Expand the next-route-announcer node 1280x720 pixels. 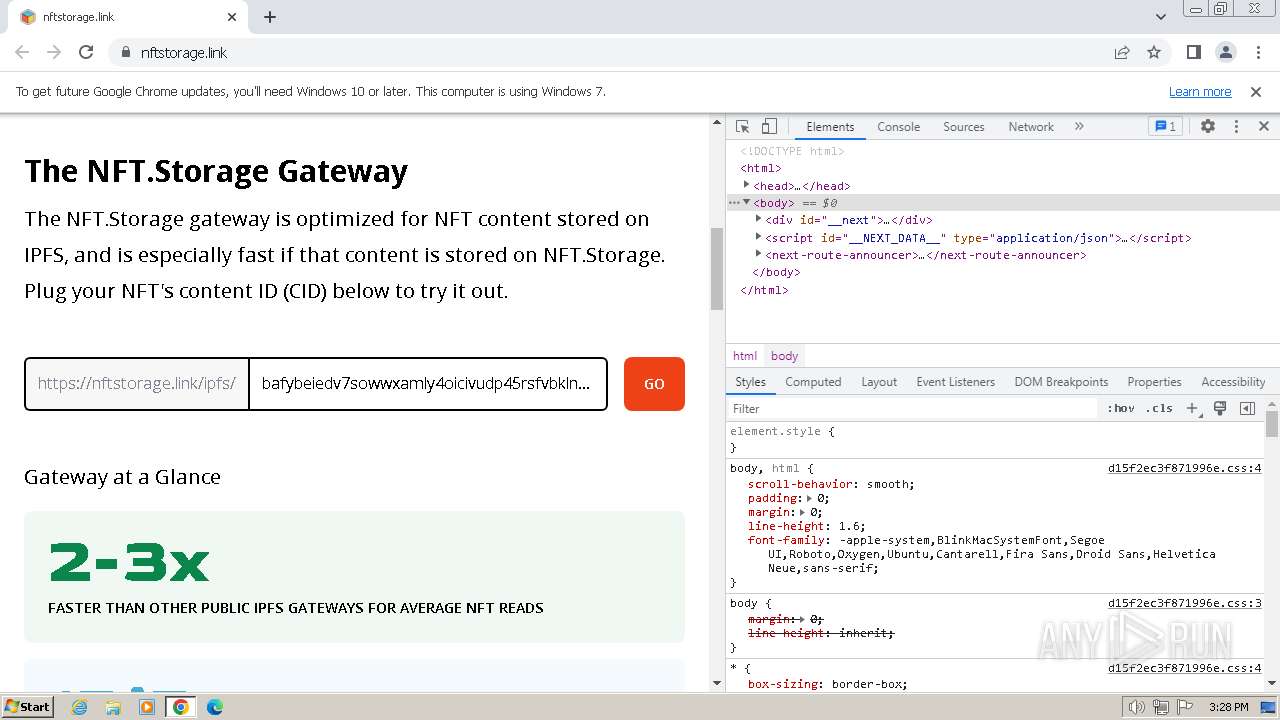pyautogui.click(x=758, y=254)
